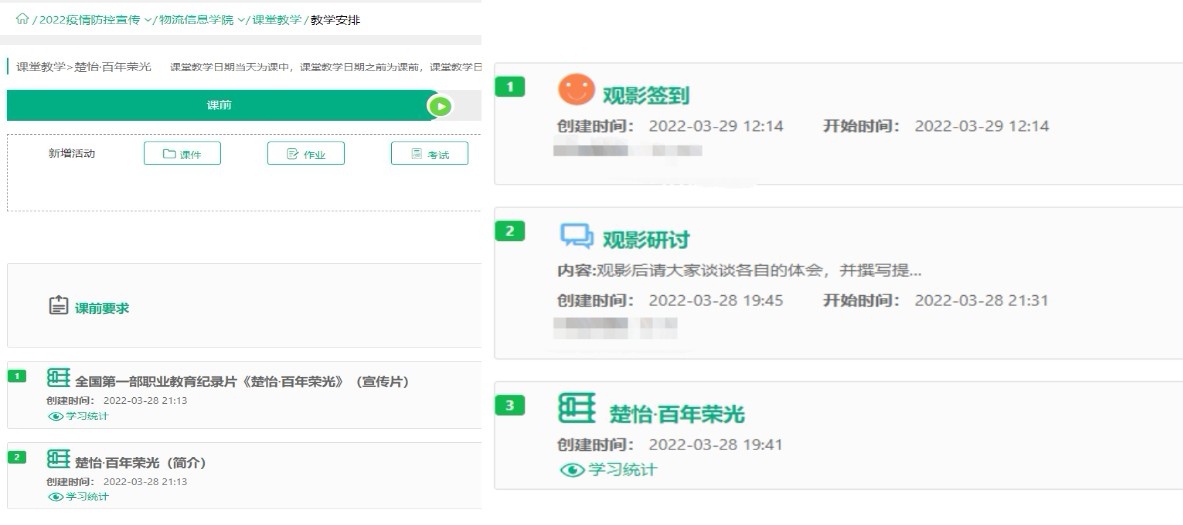Expand the 2022疫情防控宣传 breadcrumb dropdown
The width and height of the screenshot is (1183, 525).
pyautogui.click(x=149, y=19)
